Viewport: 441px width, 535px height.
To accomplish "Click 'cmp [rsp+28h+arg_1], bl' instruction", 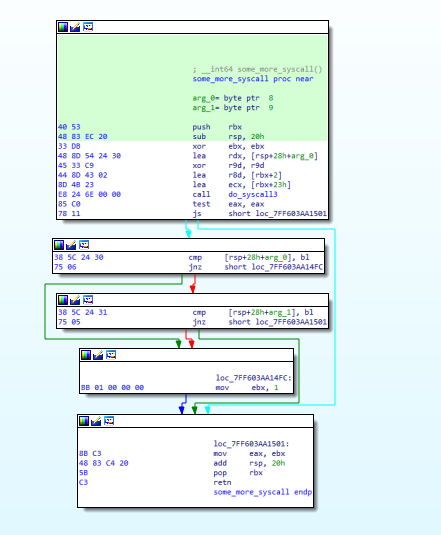I will point(253,312).
